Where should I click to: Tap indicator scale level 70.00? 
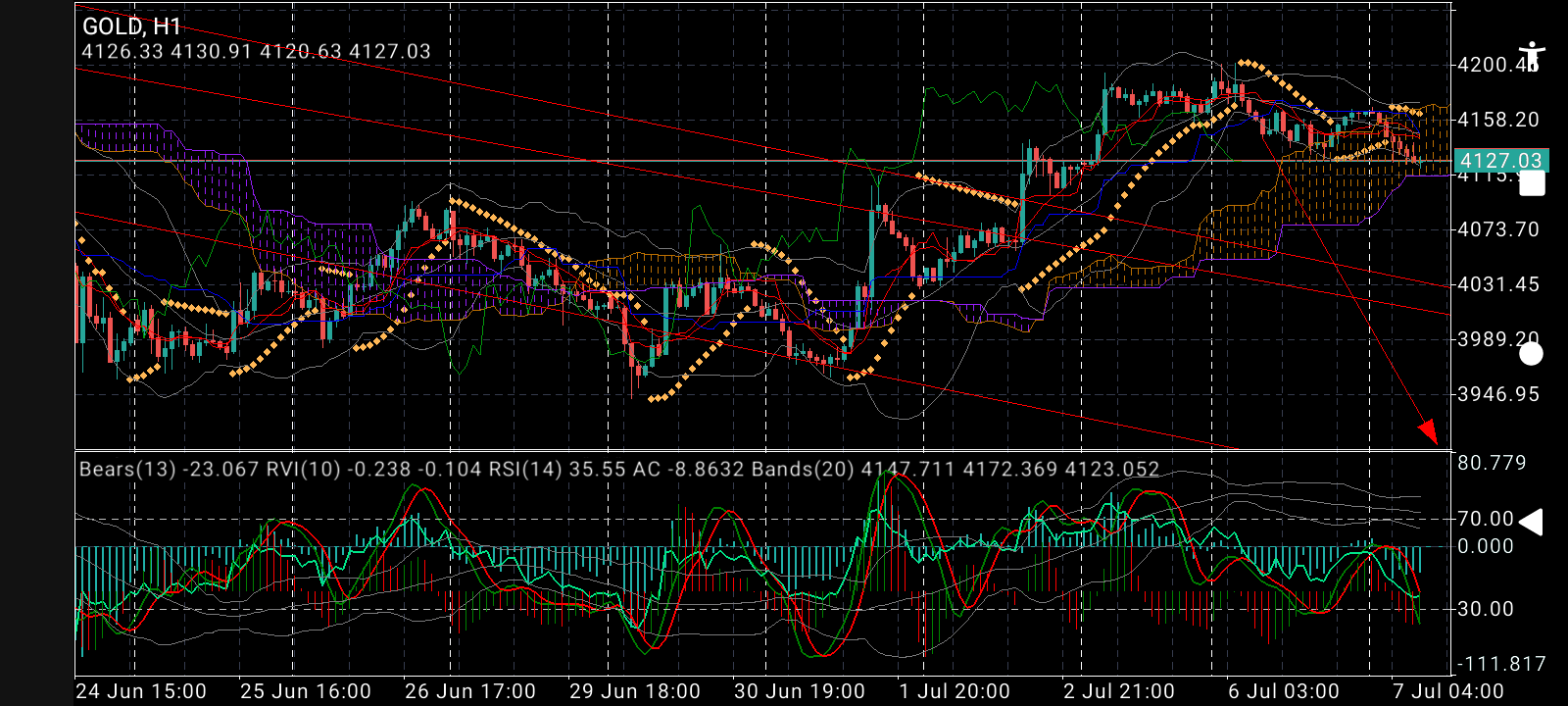(1486, 519)
